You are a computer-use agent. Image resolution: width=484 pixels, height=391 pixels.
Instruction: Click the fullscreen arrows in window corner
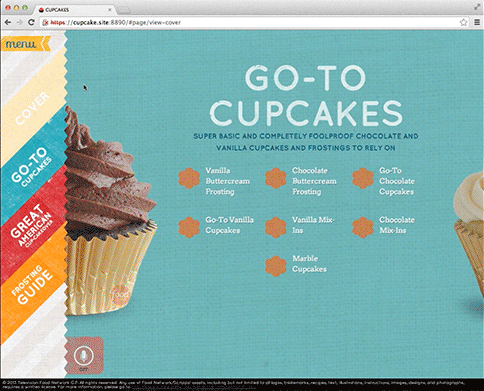pyautogui.click(x=477, y=7)
